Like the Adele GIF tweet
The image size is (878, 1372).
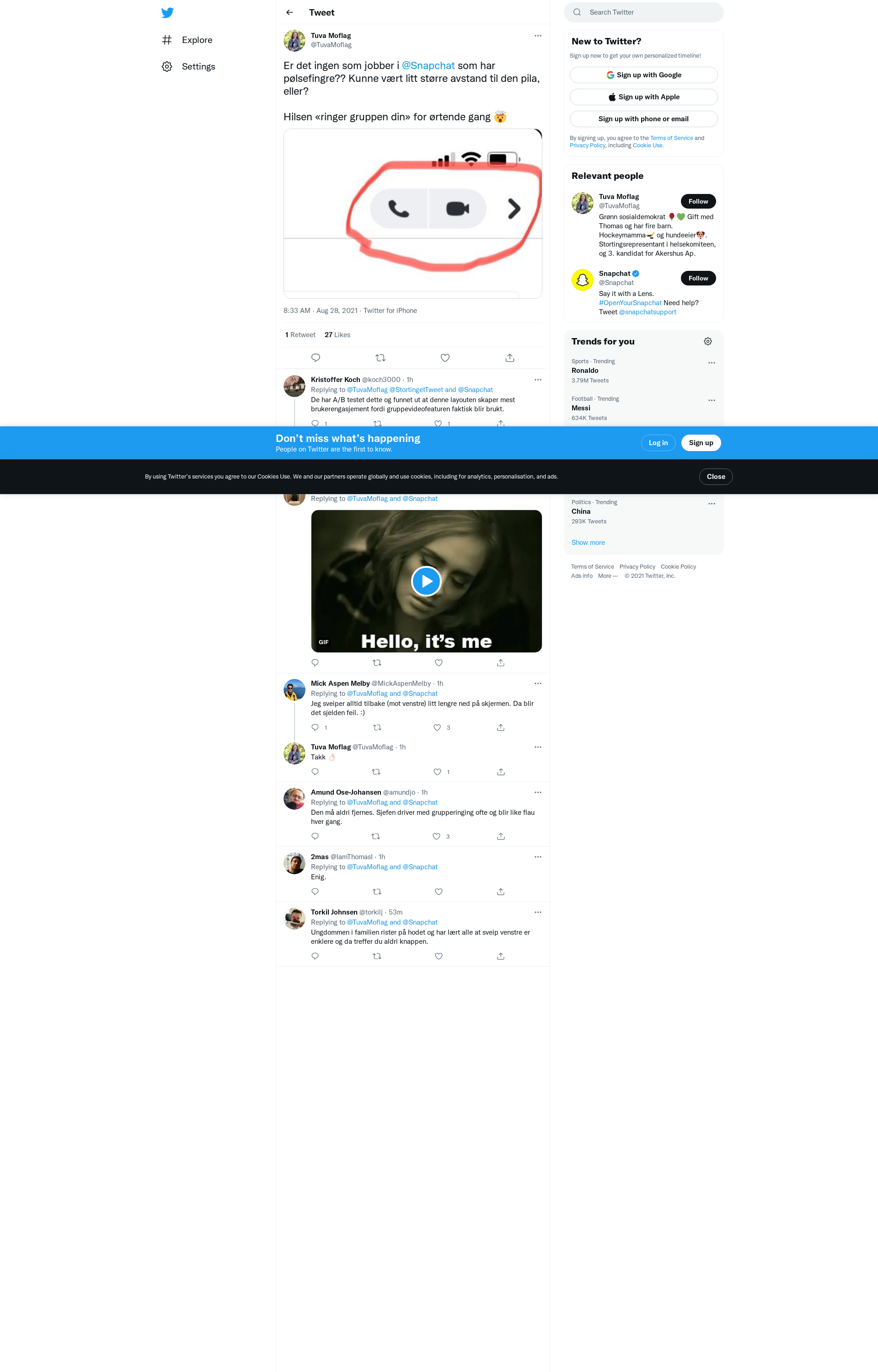point(439,662)
